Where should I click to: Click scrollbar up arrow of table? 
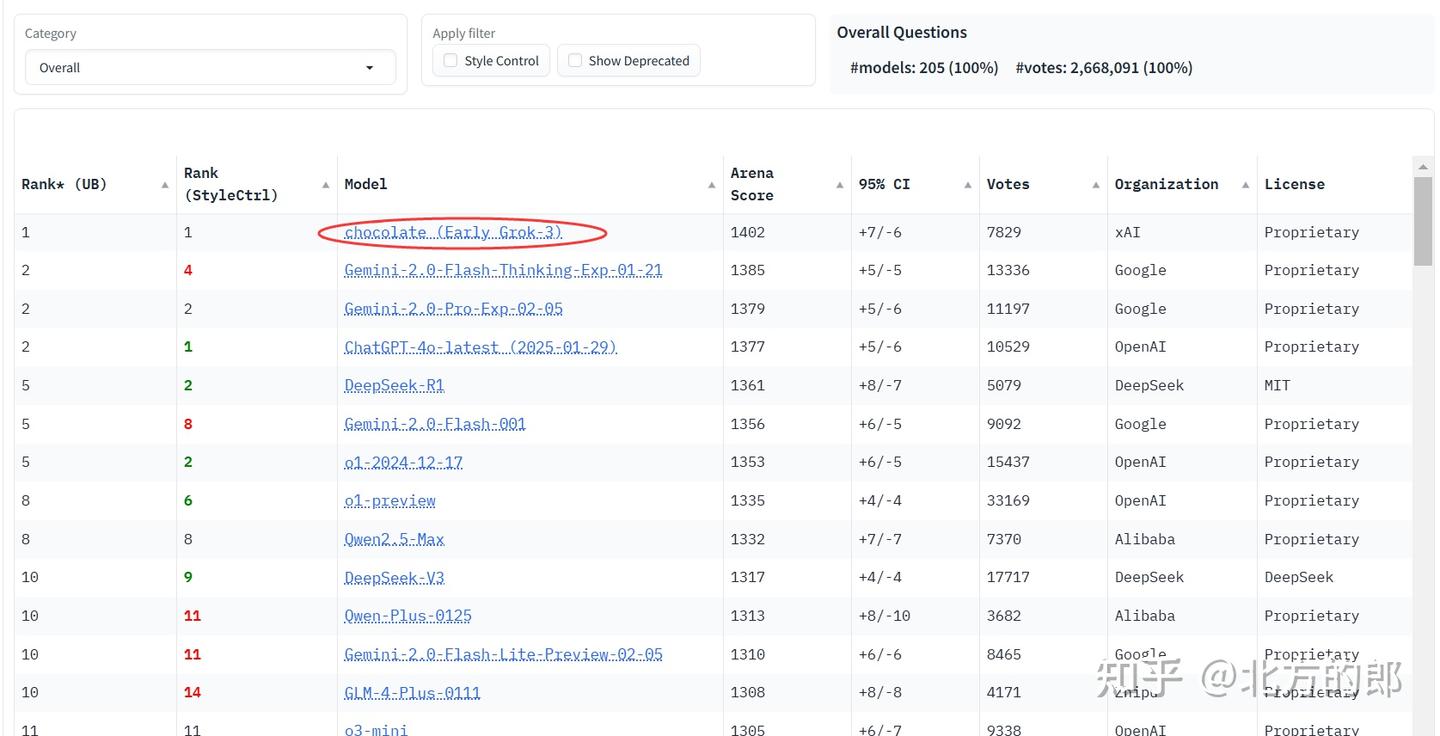tap(1423, 165)
